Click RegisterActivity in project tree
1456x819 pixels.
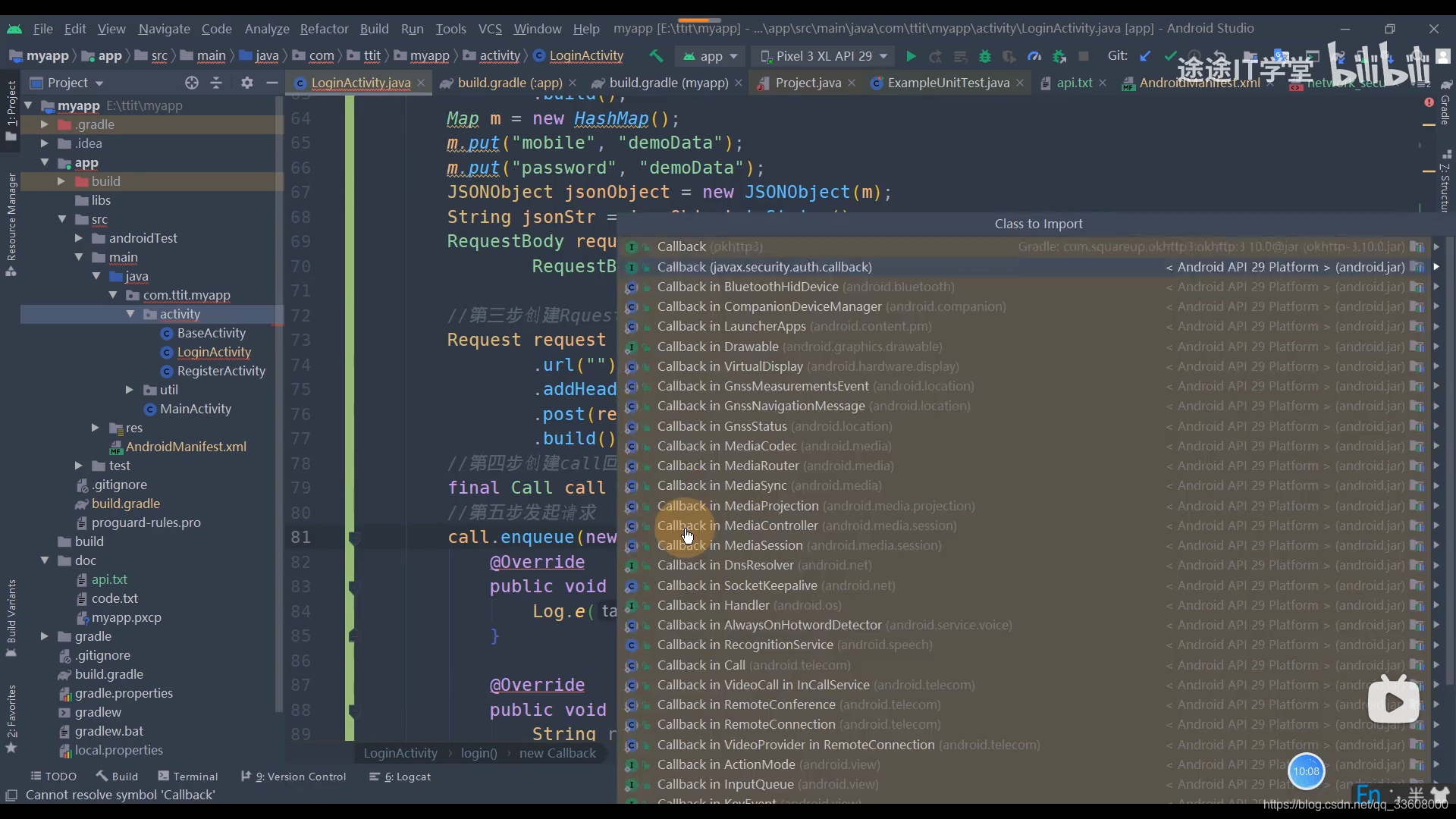coord(220,371)
